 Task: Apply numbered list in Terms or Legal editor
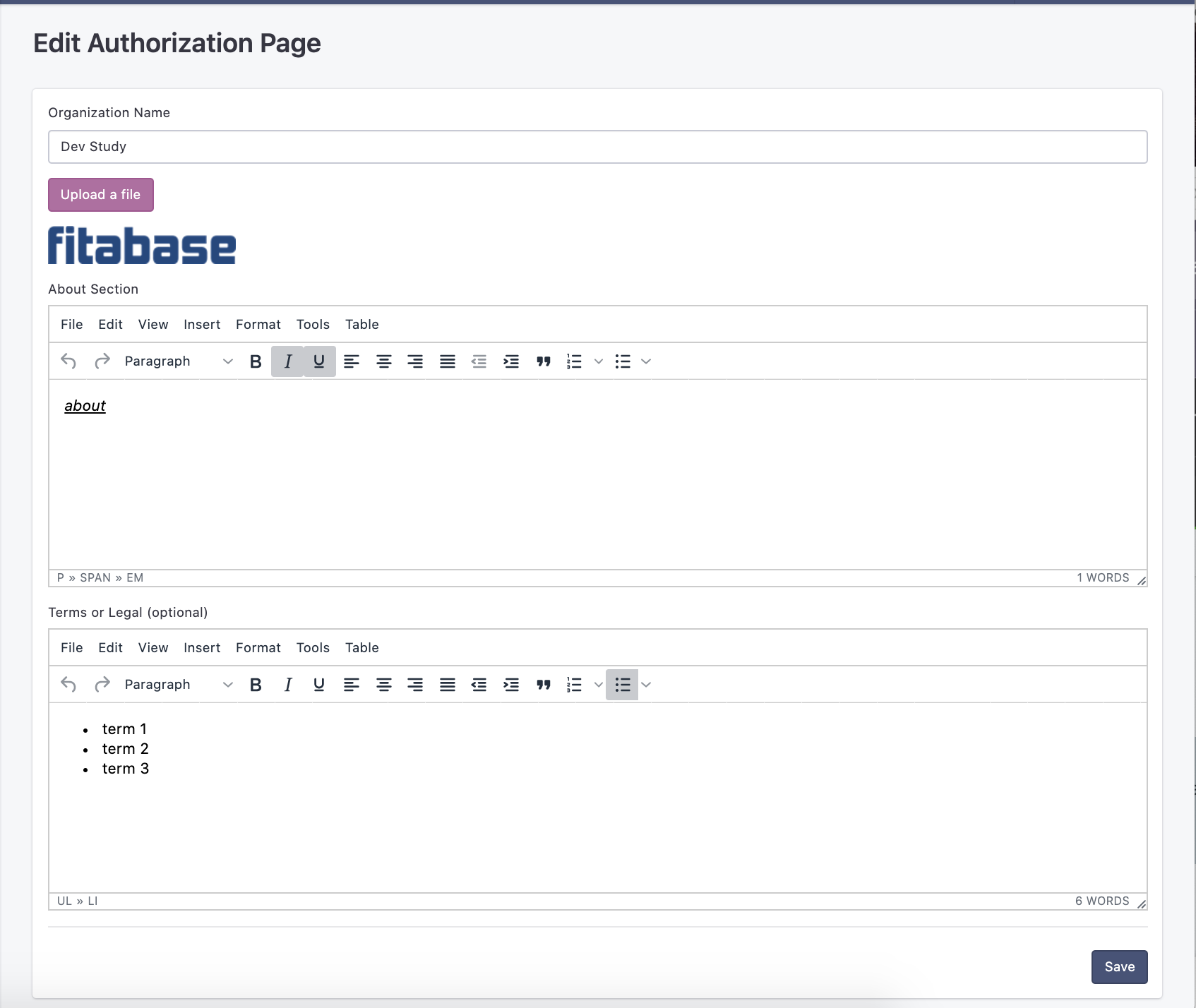(x=574, y=685)
